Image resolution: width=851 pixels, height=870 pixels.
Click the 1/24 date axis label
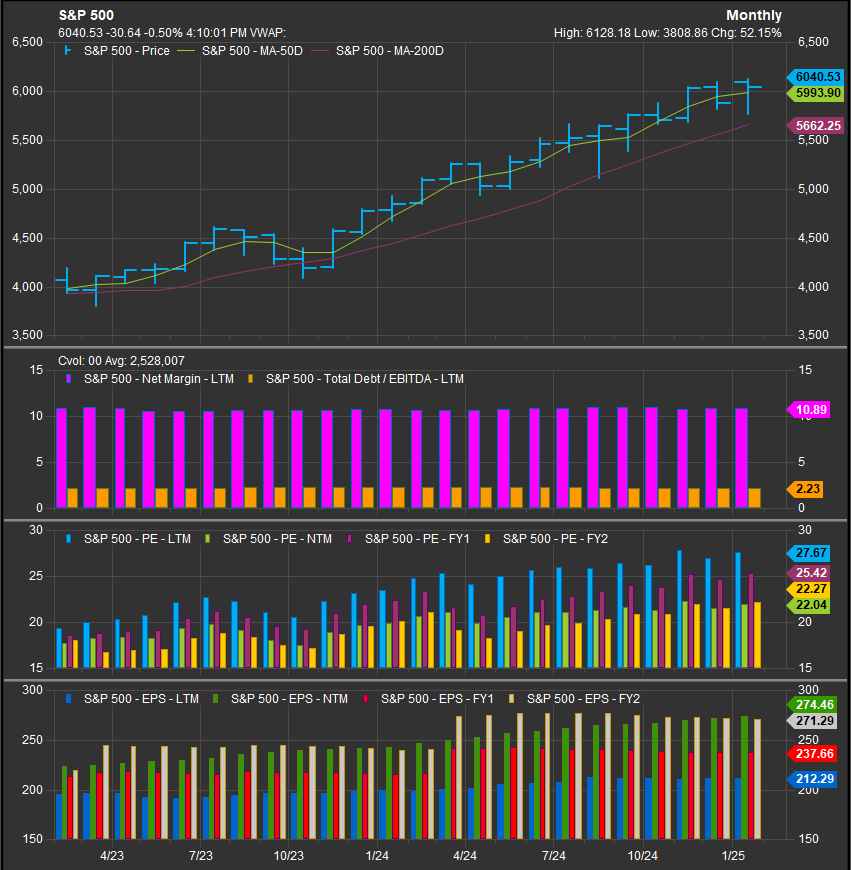tap(377, 856)
